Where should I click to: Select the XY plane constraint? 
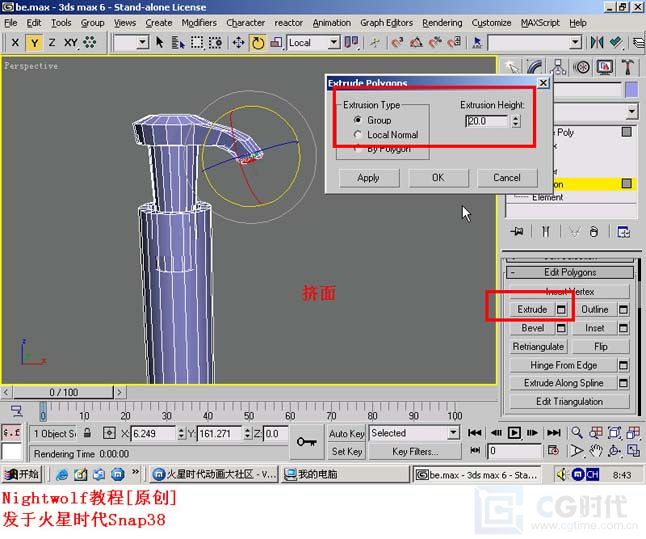tap(70, 42)
